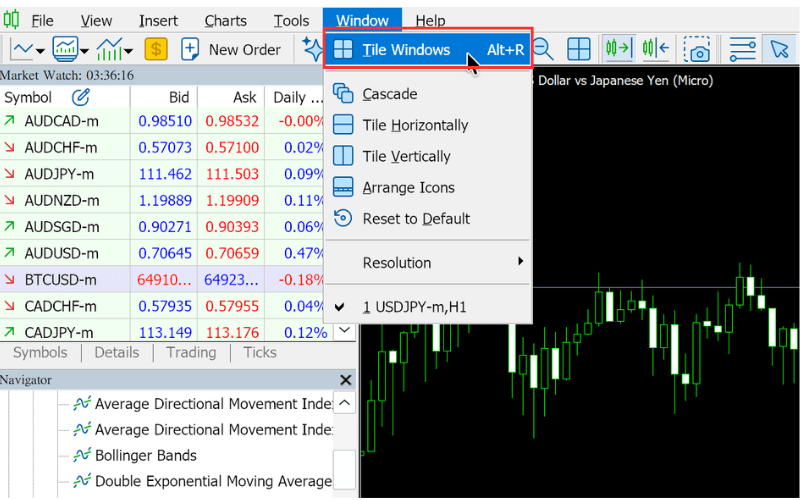Choose Tile Vertically option
Screen dimensions: 800x500
coord(428,156)
